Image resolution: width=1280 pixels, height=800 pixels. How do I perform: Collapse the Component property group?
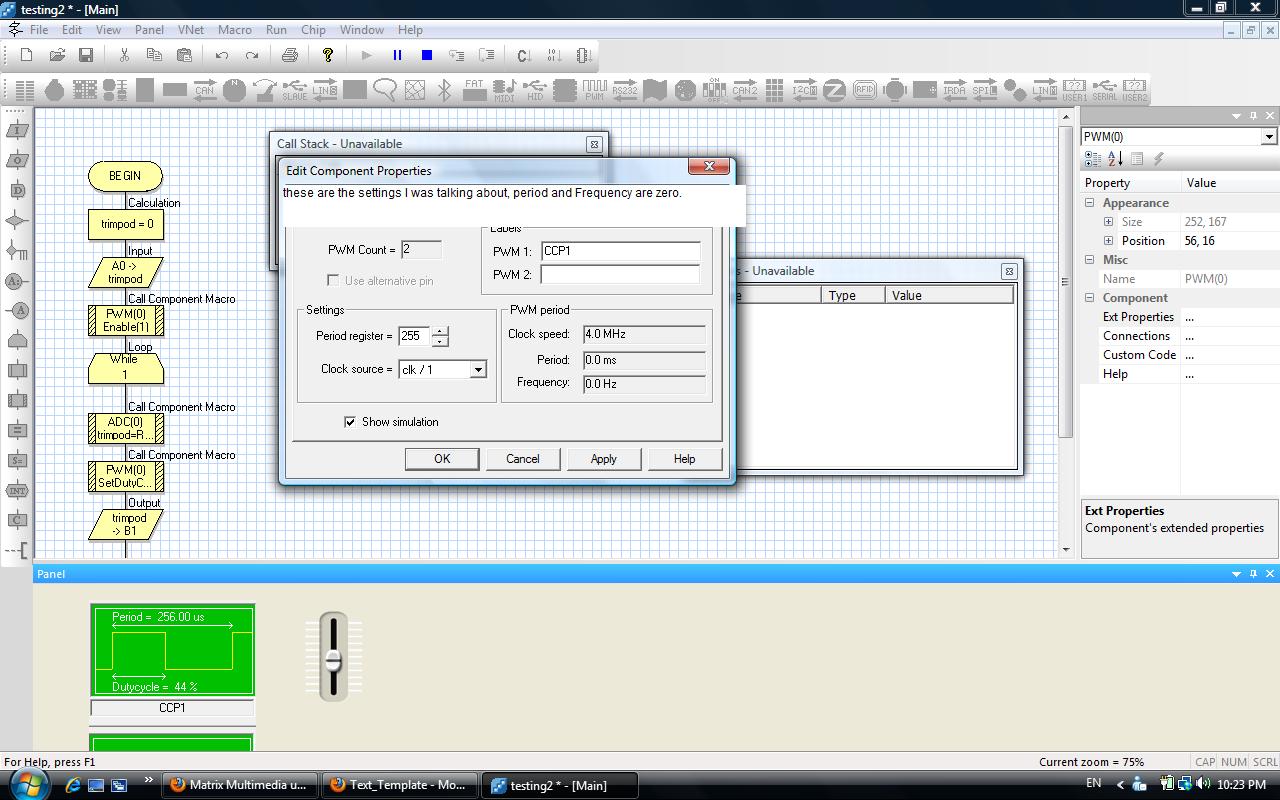[1090, 298]
